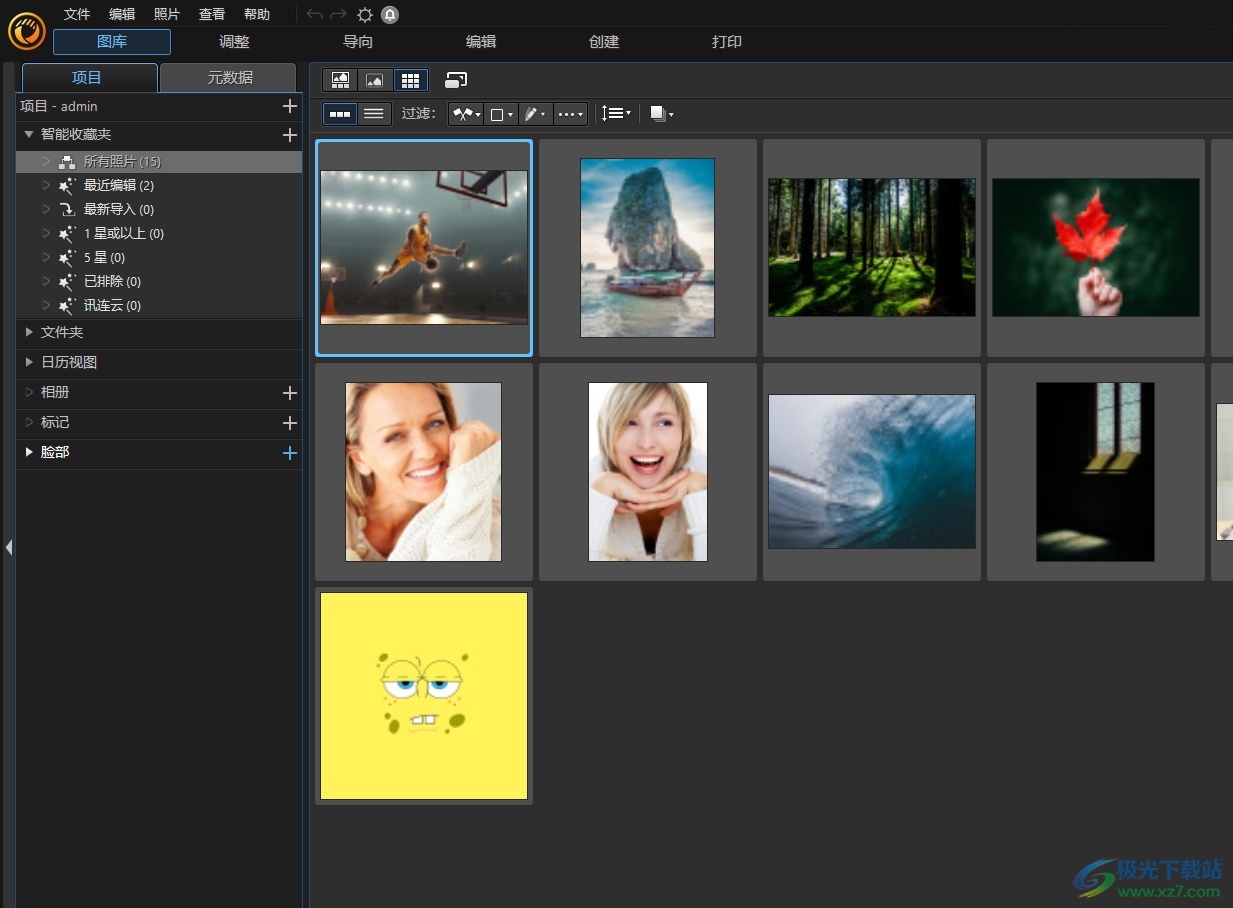The image size is (1233, 908).
Task: Select the dark window light thumbnail
Action: 1096,472
